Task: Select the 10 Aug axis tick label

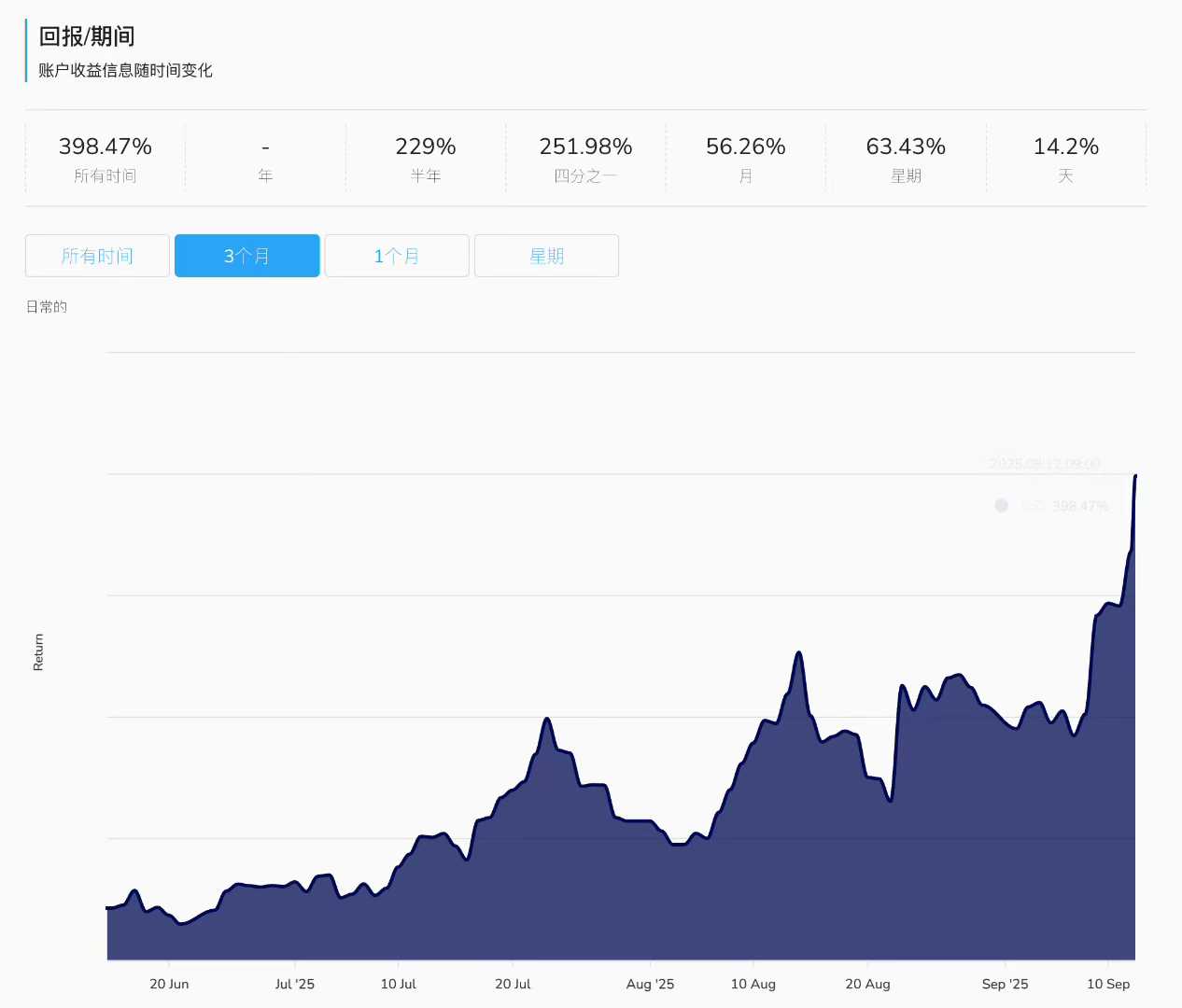Action: click(x=753, y=984)
